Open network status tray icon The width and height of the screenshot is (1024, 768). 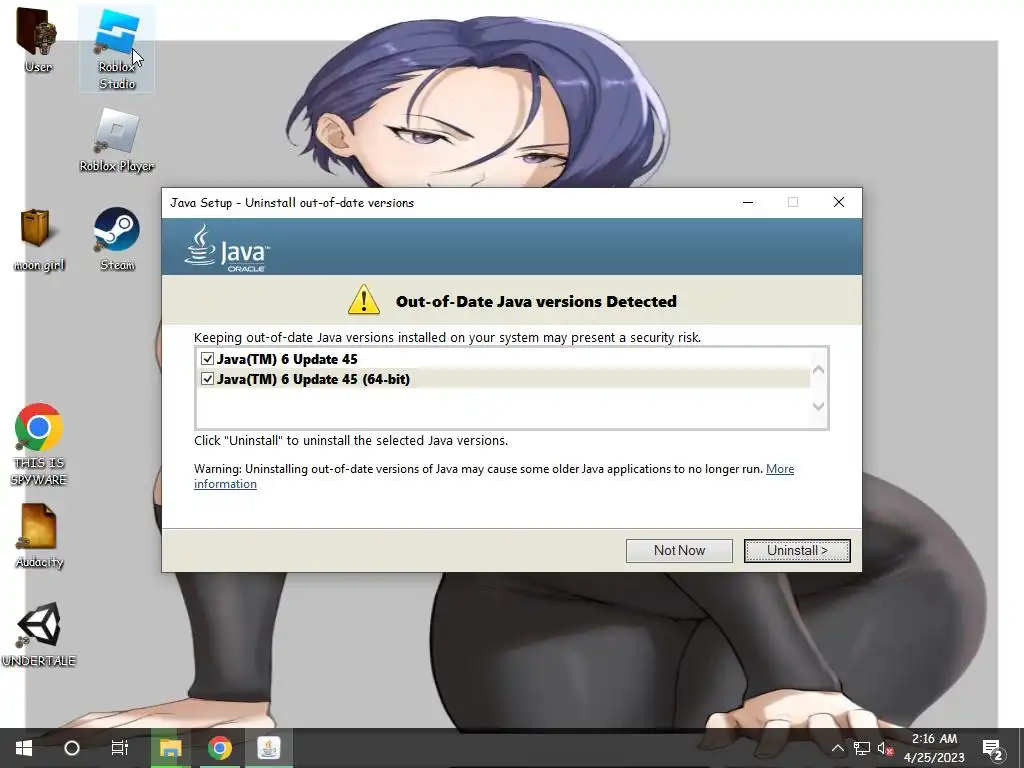[x=862, y=748]
